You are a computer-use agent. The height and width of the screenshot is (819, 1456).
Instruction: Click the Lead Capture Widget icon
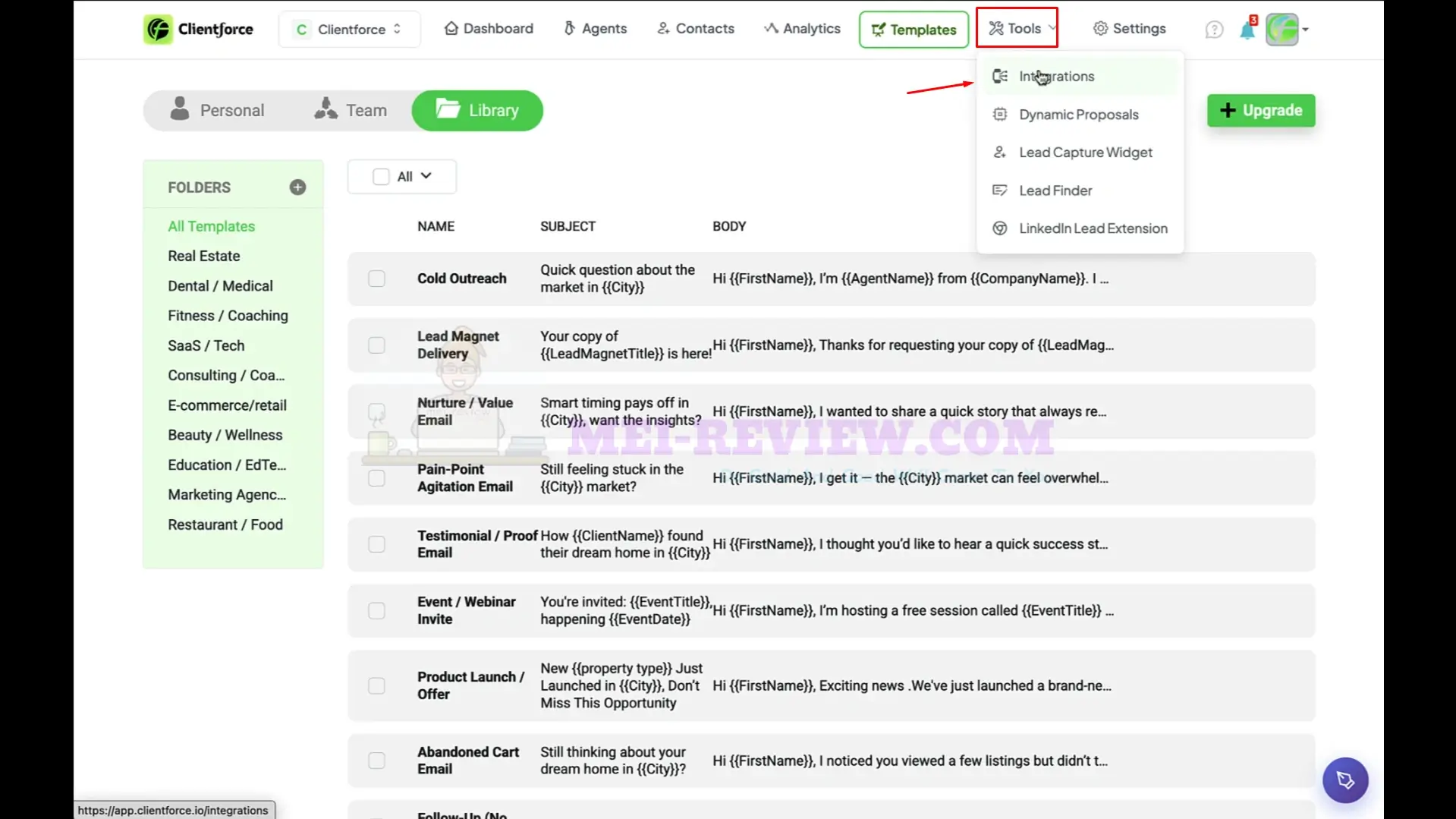(1000, 153)
